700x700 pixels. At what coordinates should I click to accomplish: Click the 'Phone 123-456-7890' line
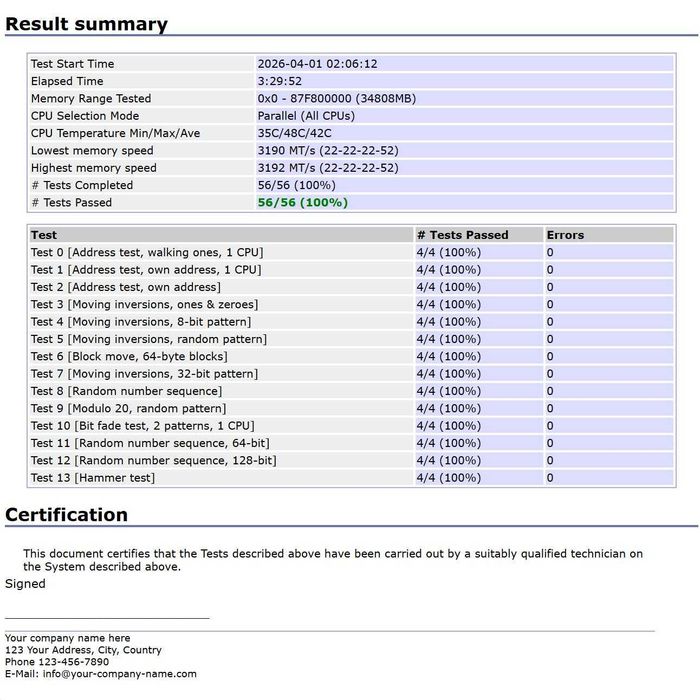(x=57, y=662)
